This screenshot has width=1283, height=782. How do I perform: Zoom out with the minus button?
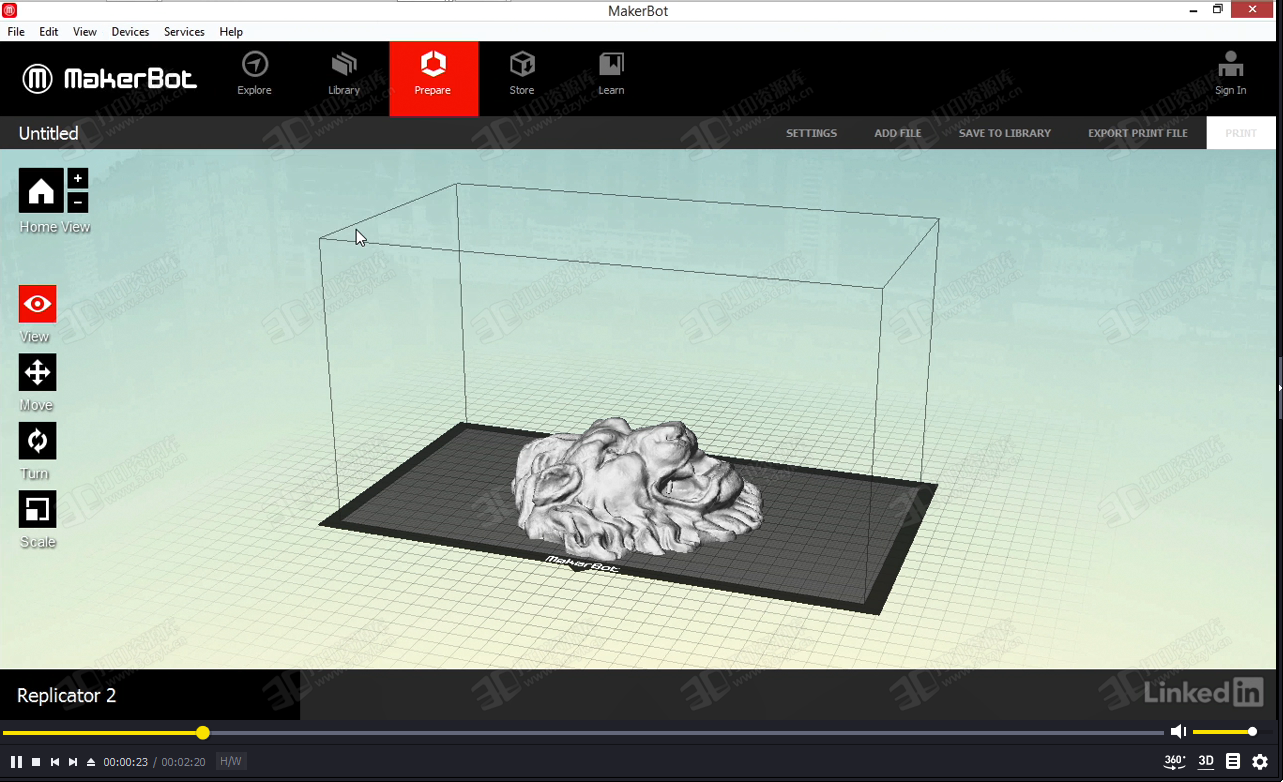(78, 202)
